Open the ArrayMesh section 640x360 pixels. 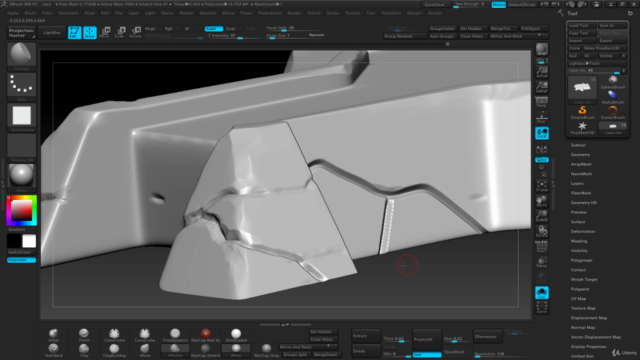581,164
